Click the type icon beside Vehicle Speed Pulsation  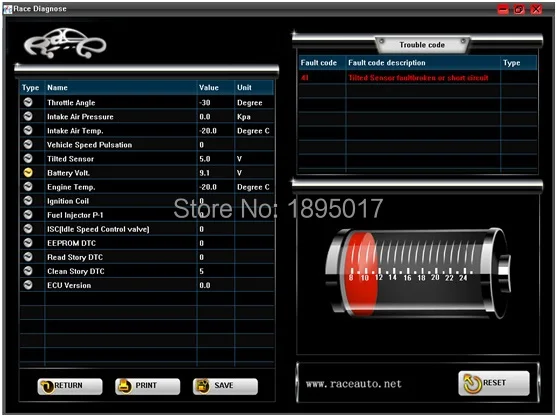(x=28, y=144)
